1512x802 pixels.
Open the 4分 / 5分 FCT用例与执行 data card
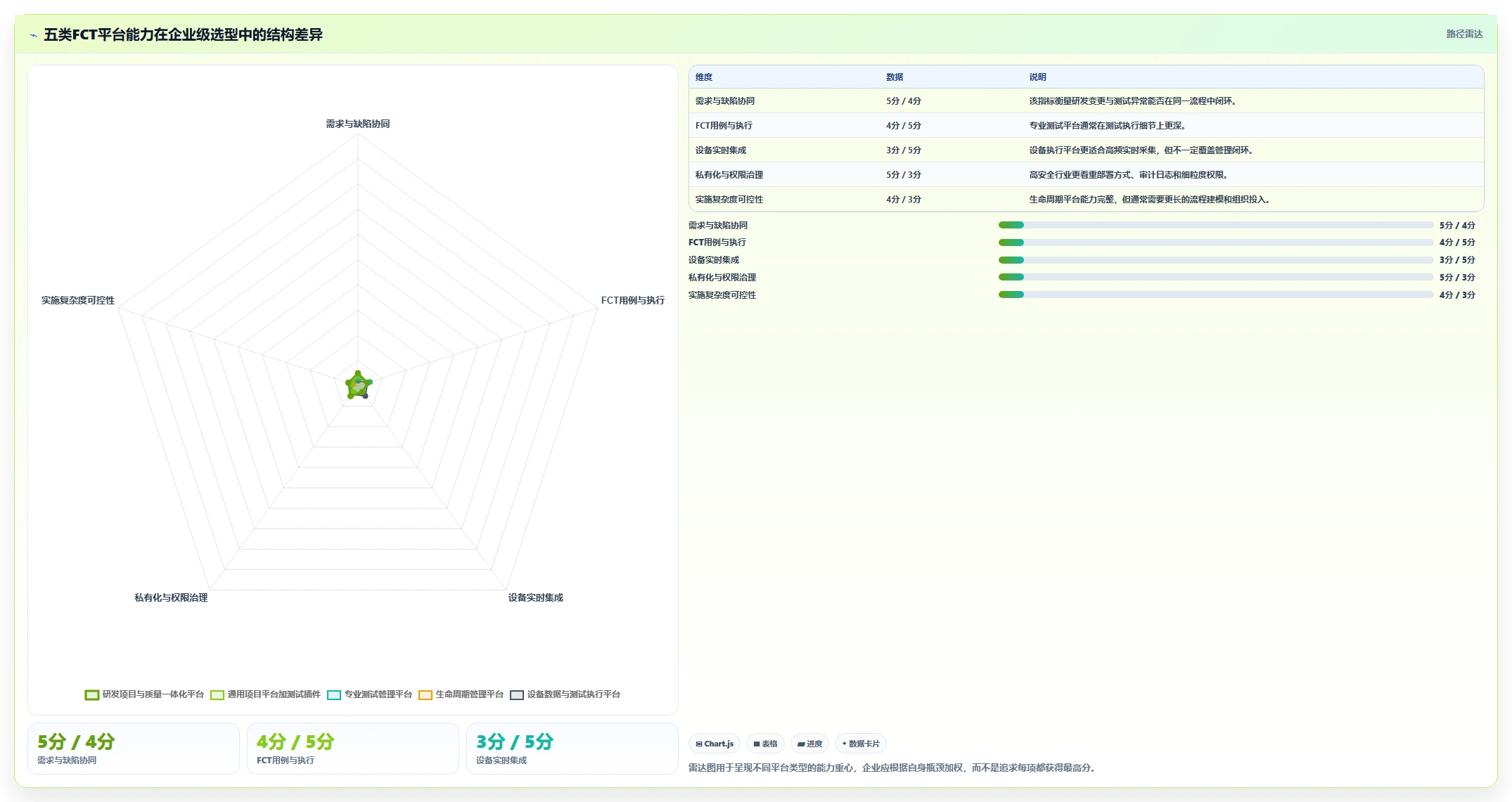353,749
